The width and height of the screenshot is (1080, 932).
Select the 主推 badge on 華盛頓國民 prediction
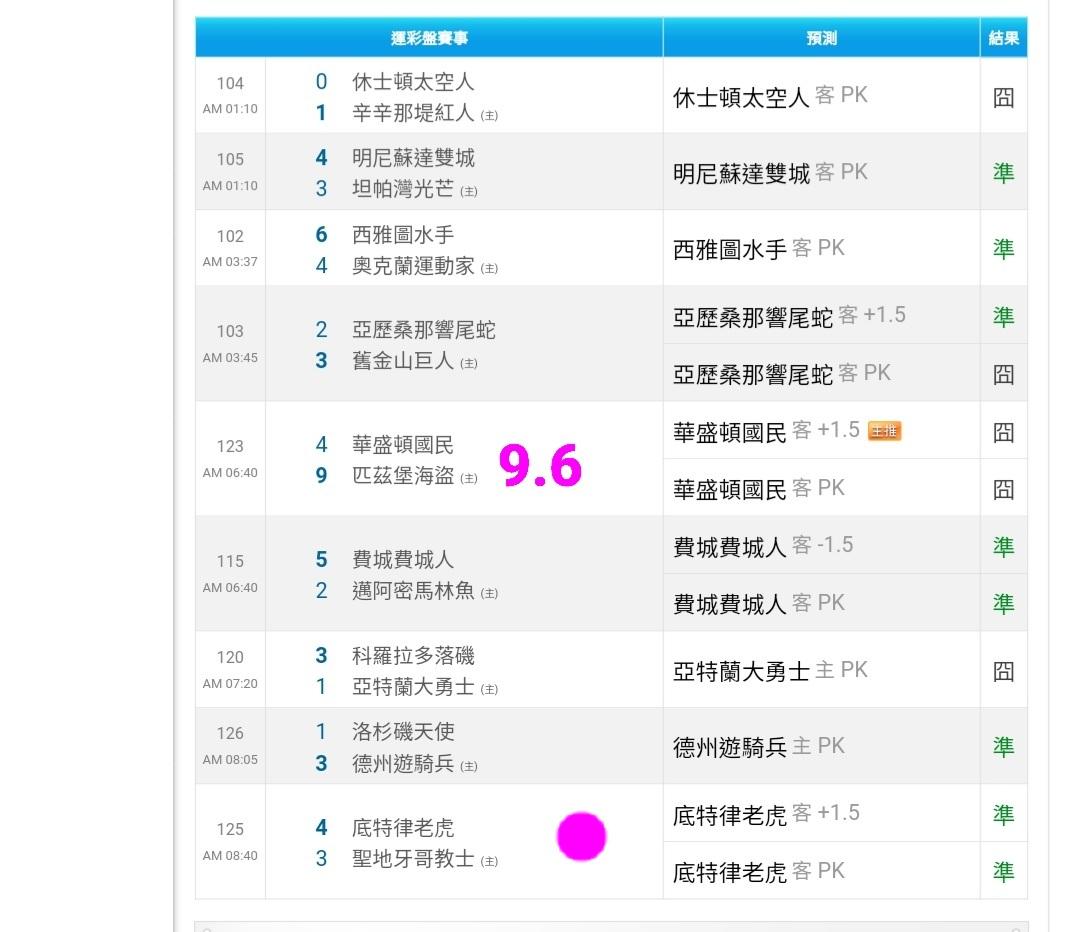884,431
